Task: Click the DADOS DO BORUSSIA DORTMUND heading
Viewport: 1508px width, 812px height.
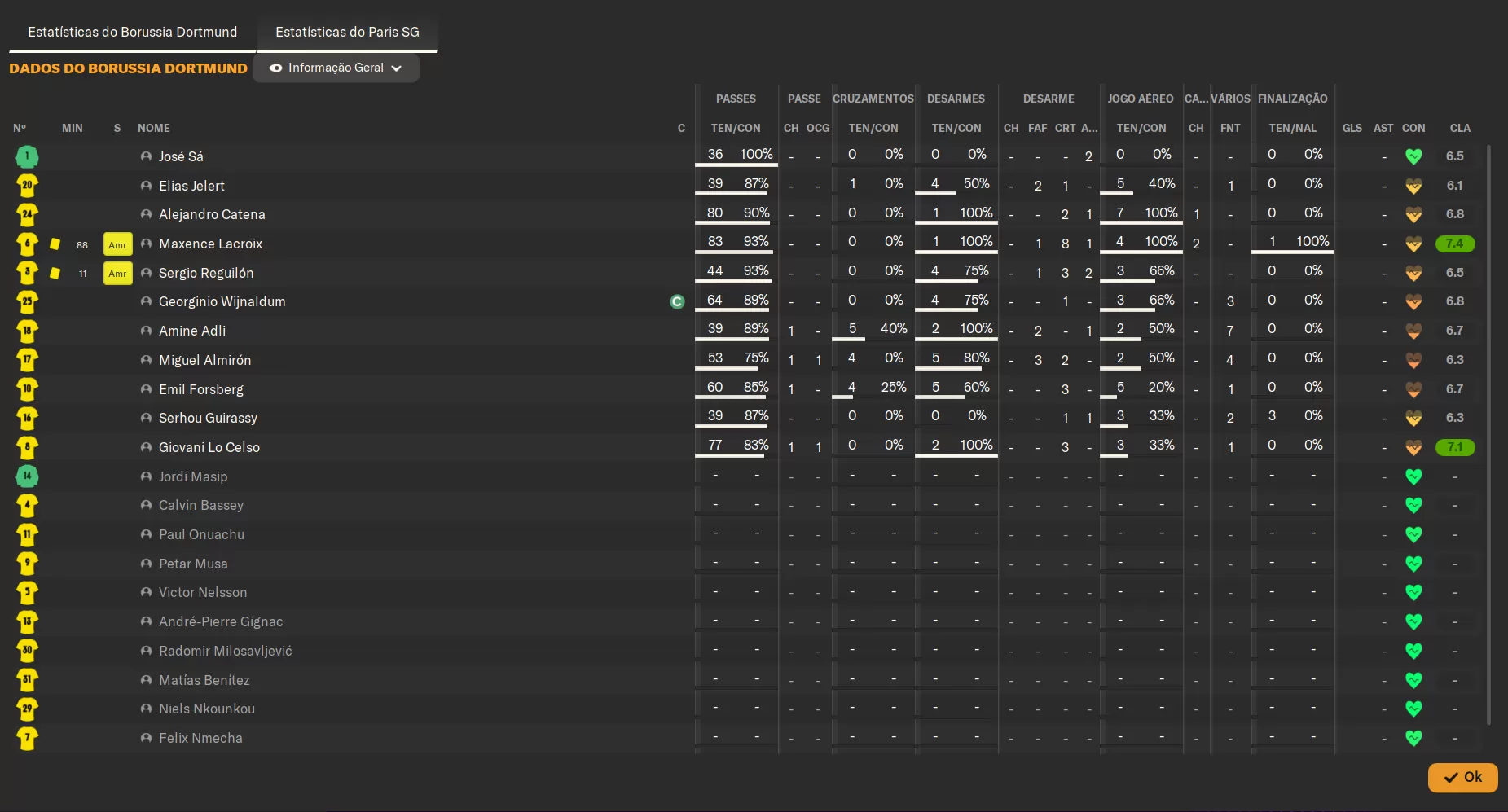Action: click(128, 68)
